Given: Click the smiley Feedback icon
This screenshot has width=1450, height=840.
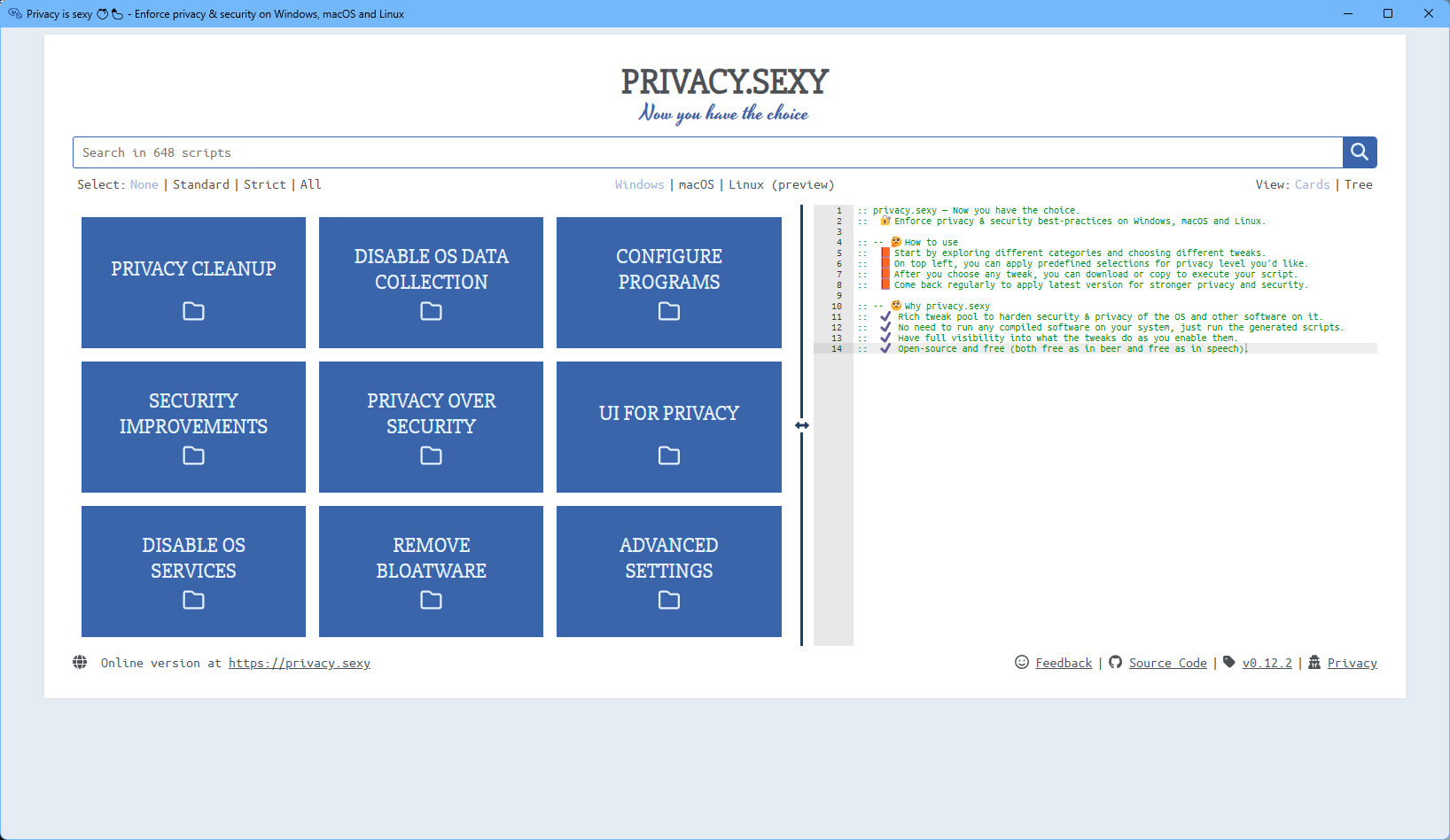Looking at the screenshot, I should 1022,662.
